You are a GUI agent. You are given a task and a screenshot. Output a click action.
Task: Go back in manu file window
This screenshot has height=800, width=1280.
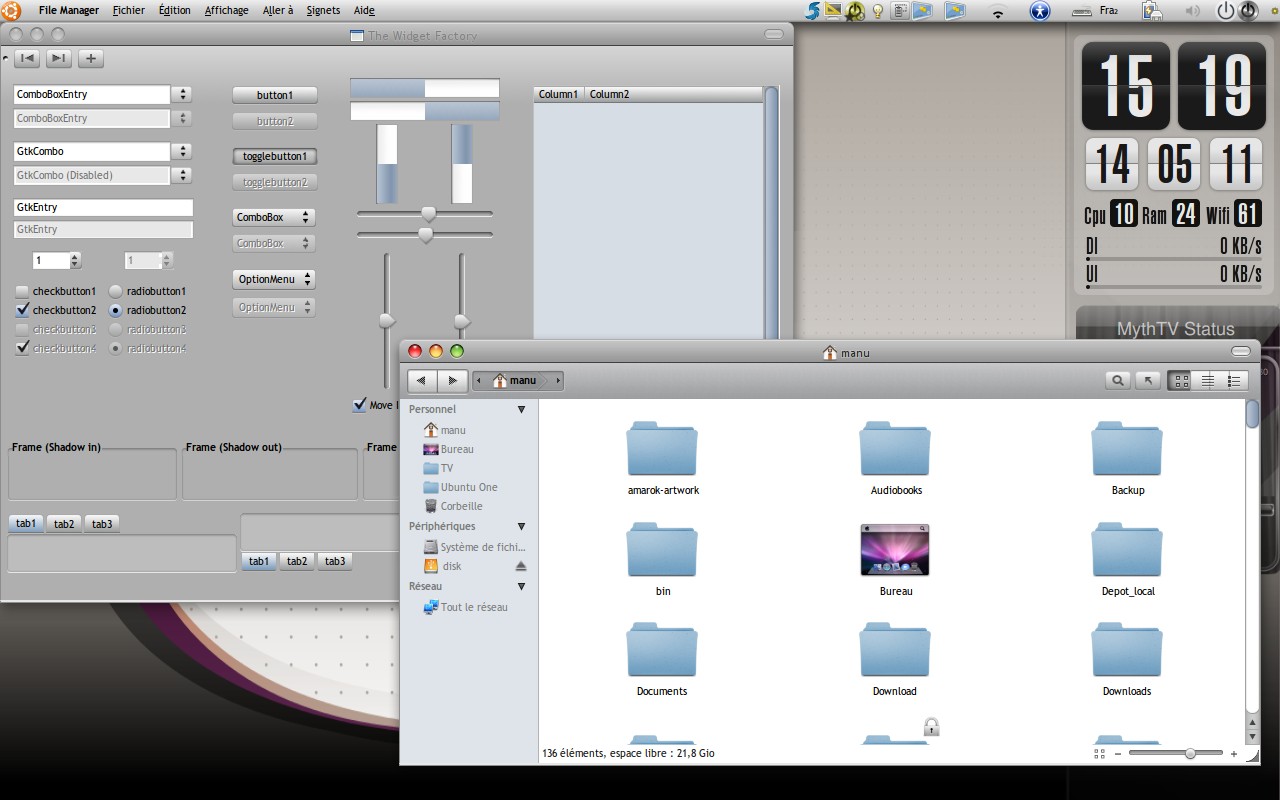point(422,380)
